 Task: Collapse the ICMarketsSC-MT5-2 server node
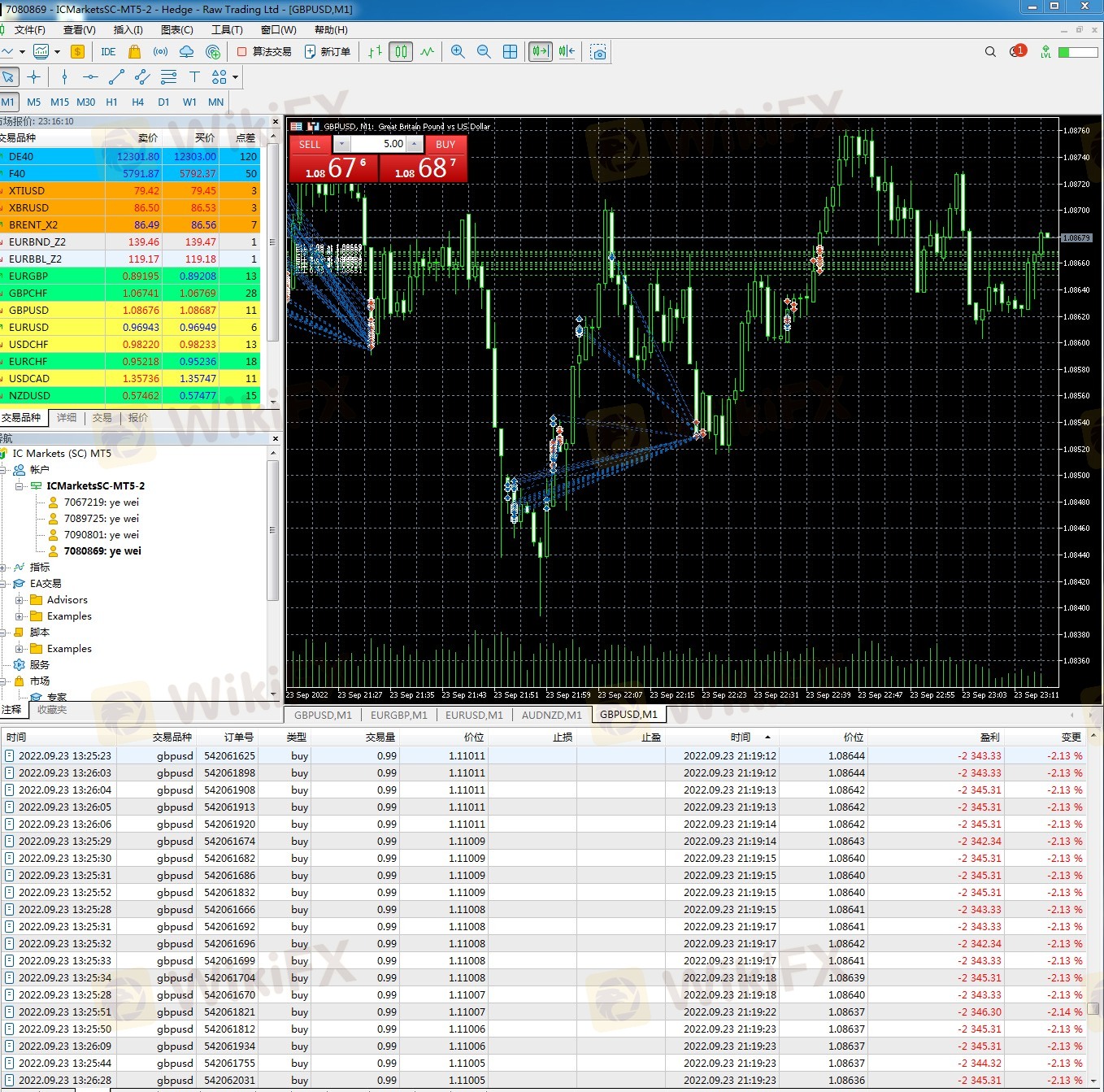point(20,485)
